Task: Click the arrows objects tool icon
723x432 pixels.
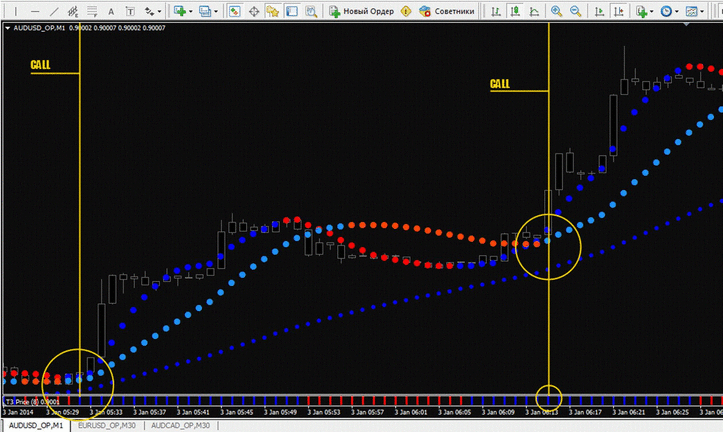Action: [x=149, y=11]
